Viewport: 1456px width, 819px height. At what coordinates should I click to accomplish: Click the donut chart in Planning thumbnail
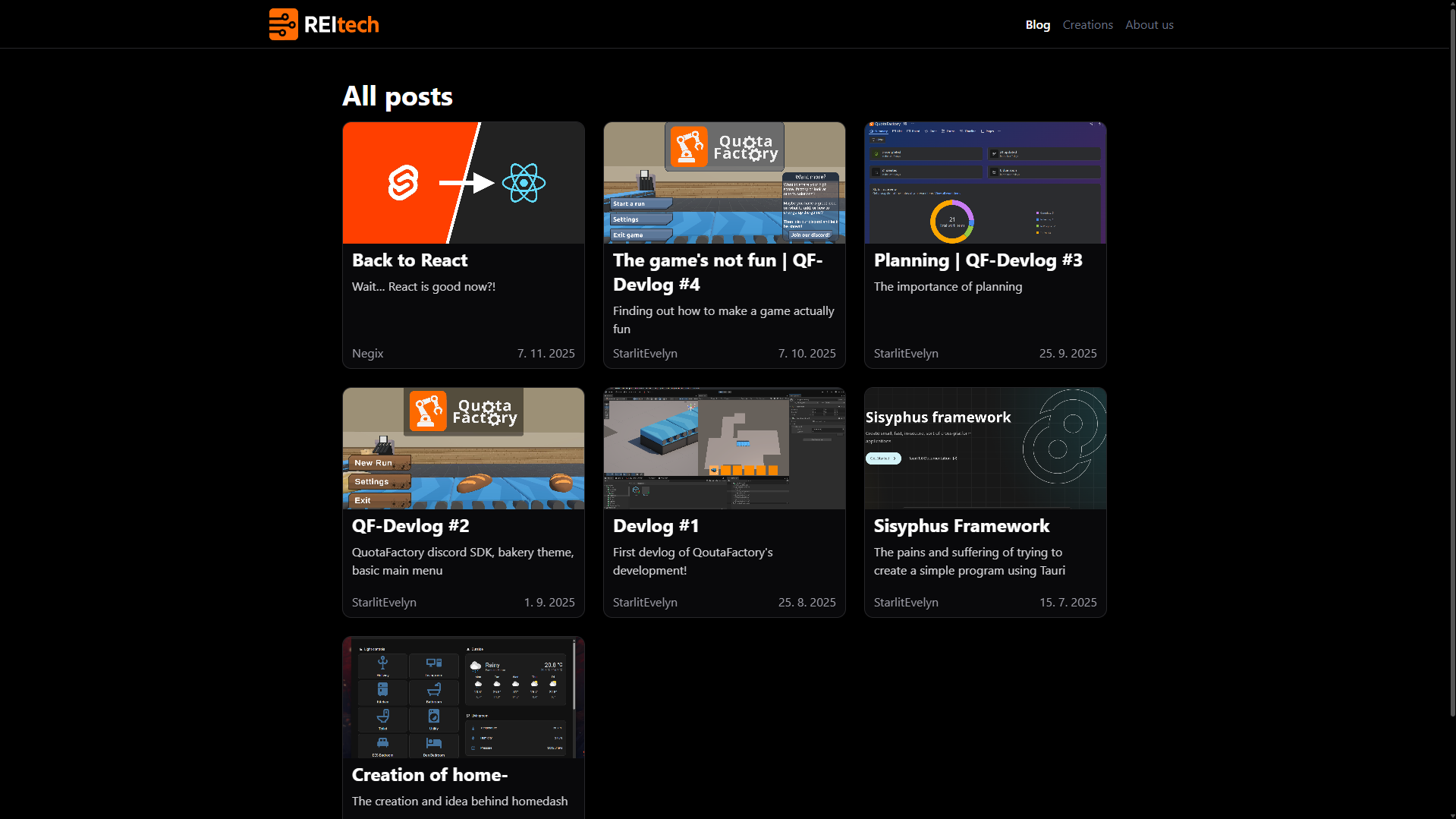pyautogui.click(x=951, y=221)
